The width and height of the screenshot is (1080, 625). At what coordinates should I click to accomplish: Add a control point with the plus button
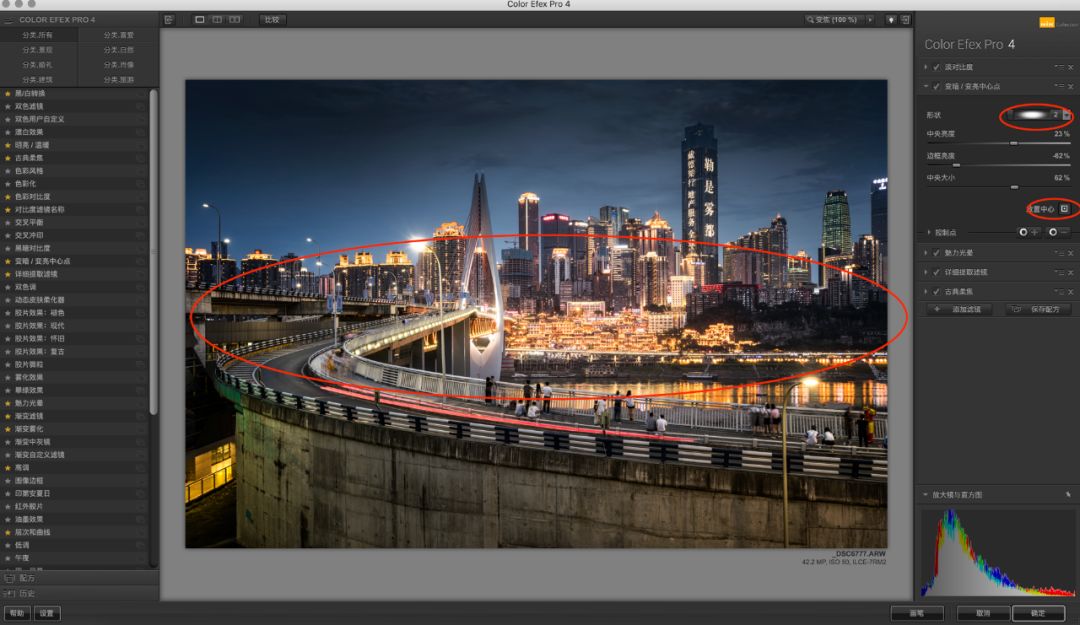click(x=1028, y=232)
